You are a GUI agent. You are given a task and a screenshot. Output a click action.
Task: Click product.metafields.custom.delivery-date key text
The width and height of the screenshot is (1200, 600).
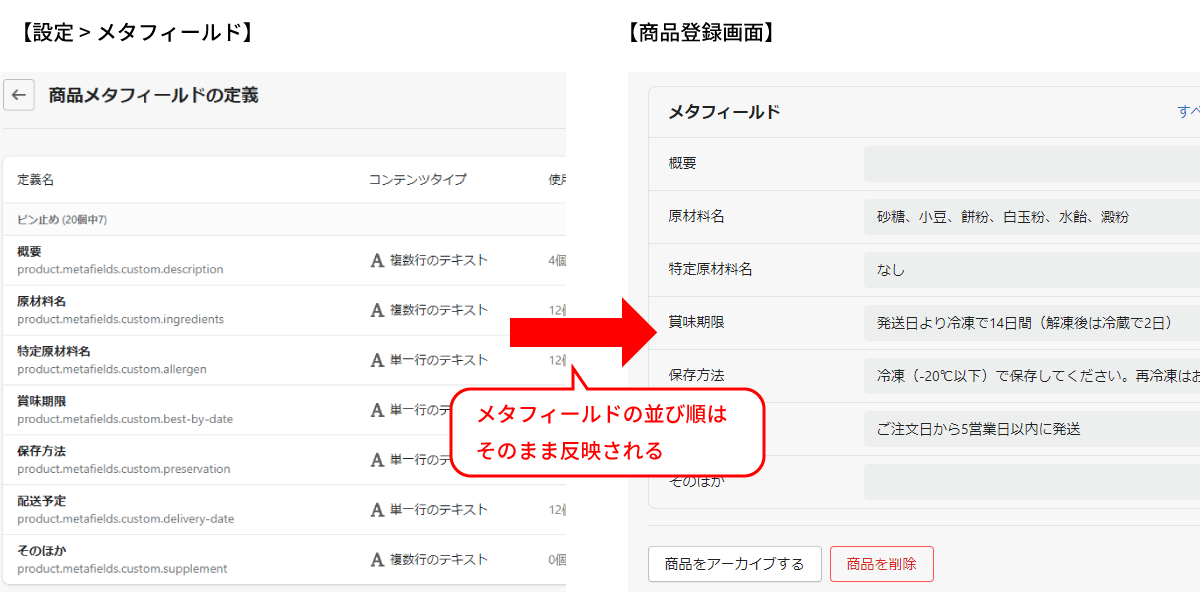(126, 519)
